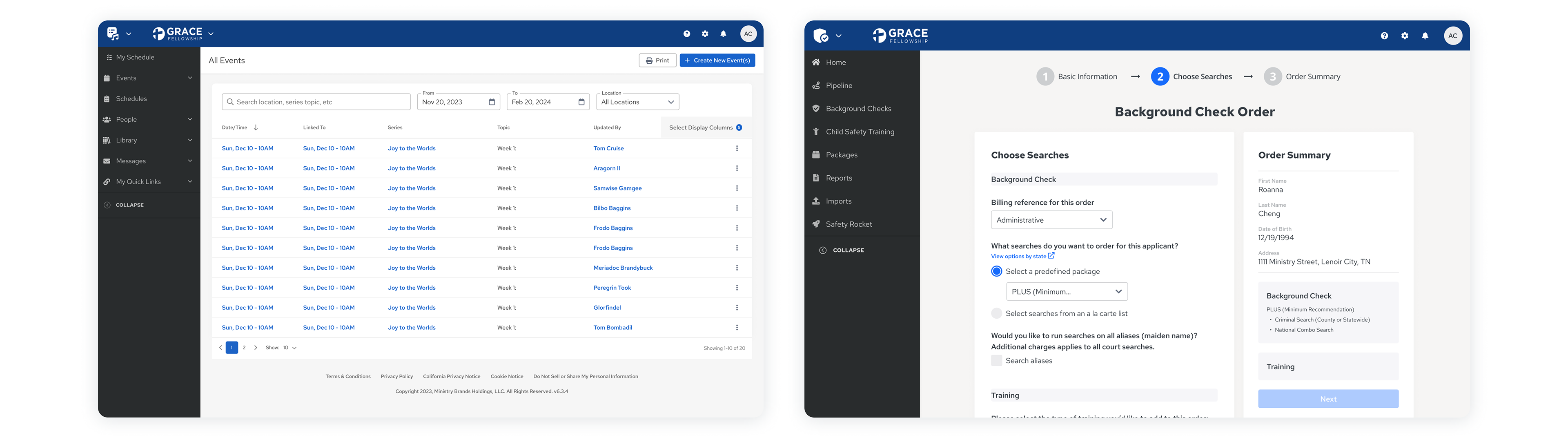Open Safety Rocket in the sidebar
Image resolution: width=1568 pixels, height=438 pixels.
(849, 225)
